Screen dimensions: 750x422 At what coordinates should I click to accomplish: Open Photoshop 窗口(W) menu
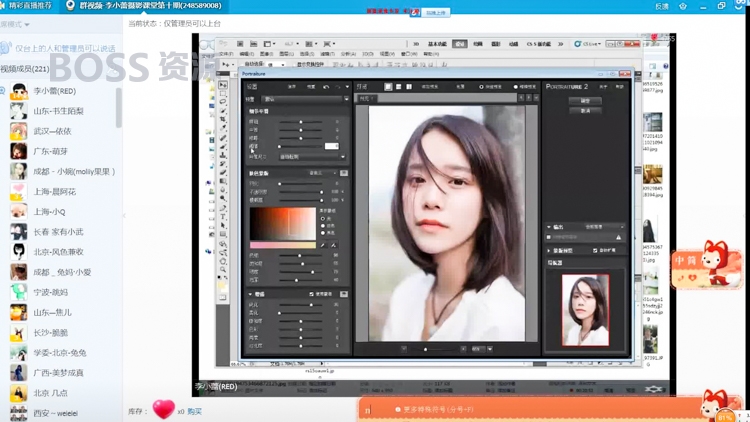(409, 54)
